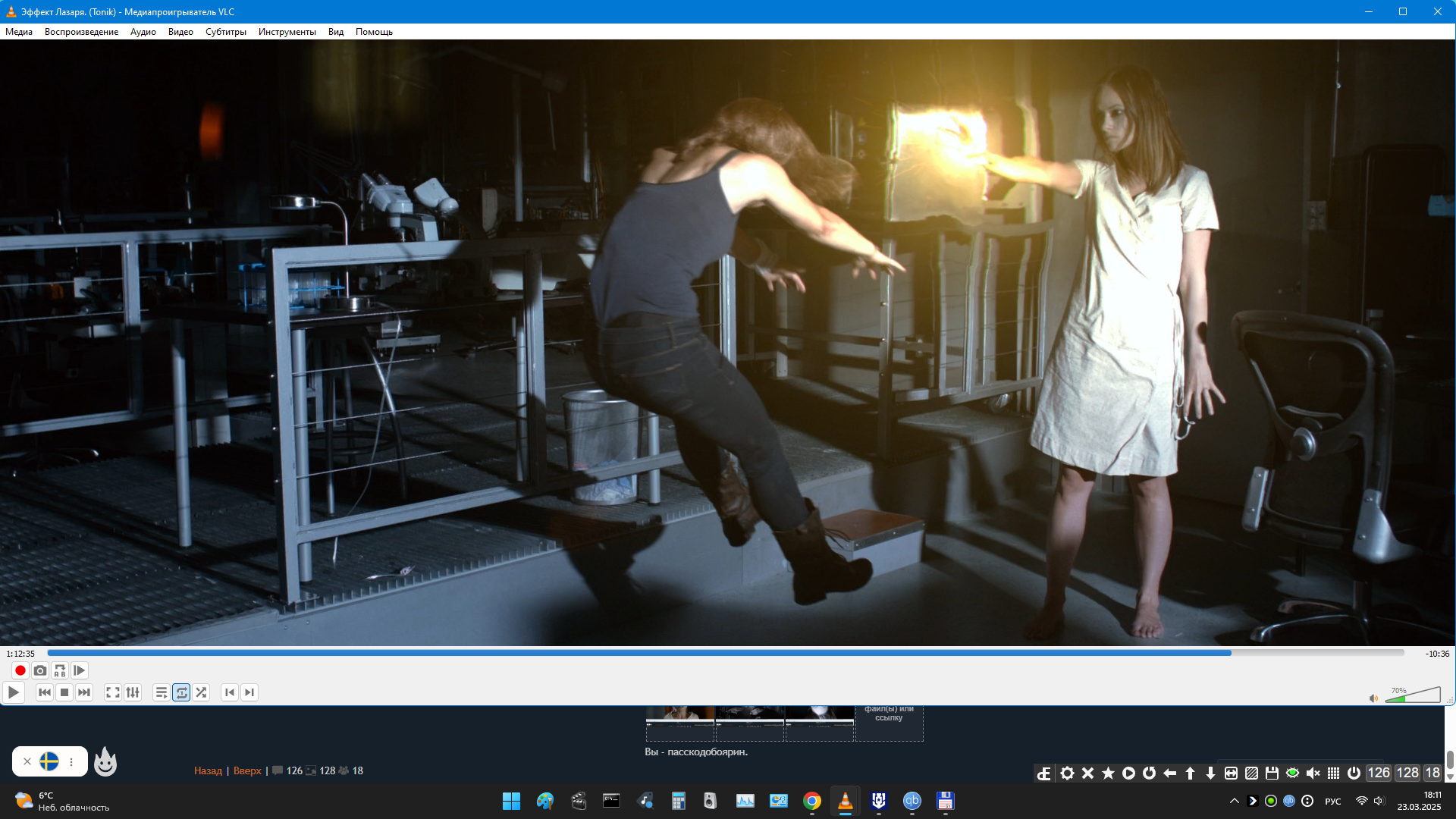This screenshot has height=819, width=1456.
Task: Click the star favorites icon in bottom toolbar
Action: pyautogui.click(x=1108, y=773)
